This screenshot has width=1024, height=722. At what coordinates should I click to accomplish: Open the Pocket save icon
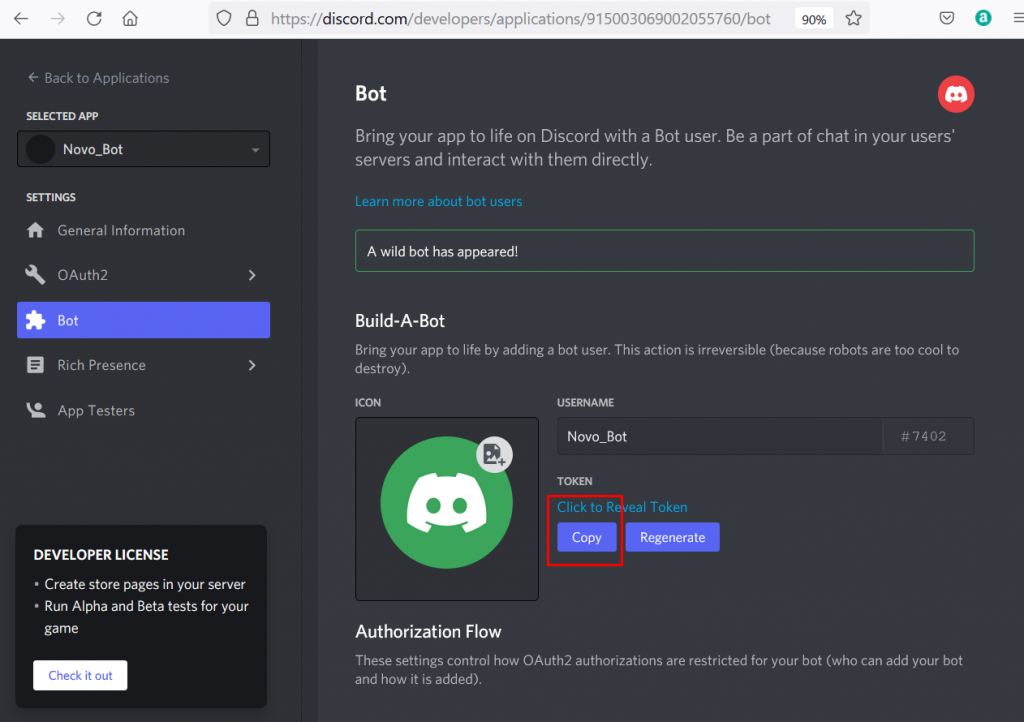tap(946, 18)
